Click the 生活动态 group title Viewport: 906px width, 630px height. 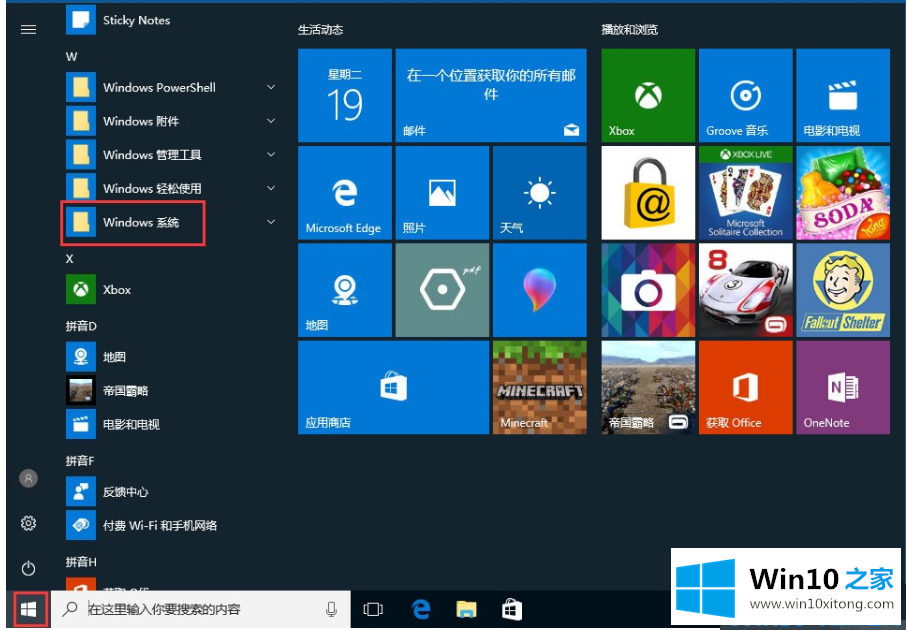(x=321, y=29)
